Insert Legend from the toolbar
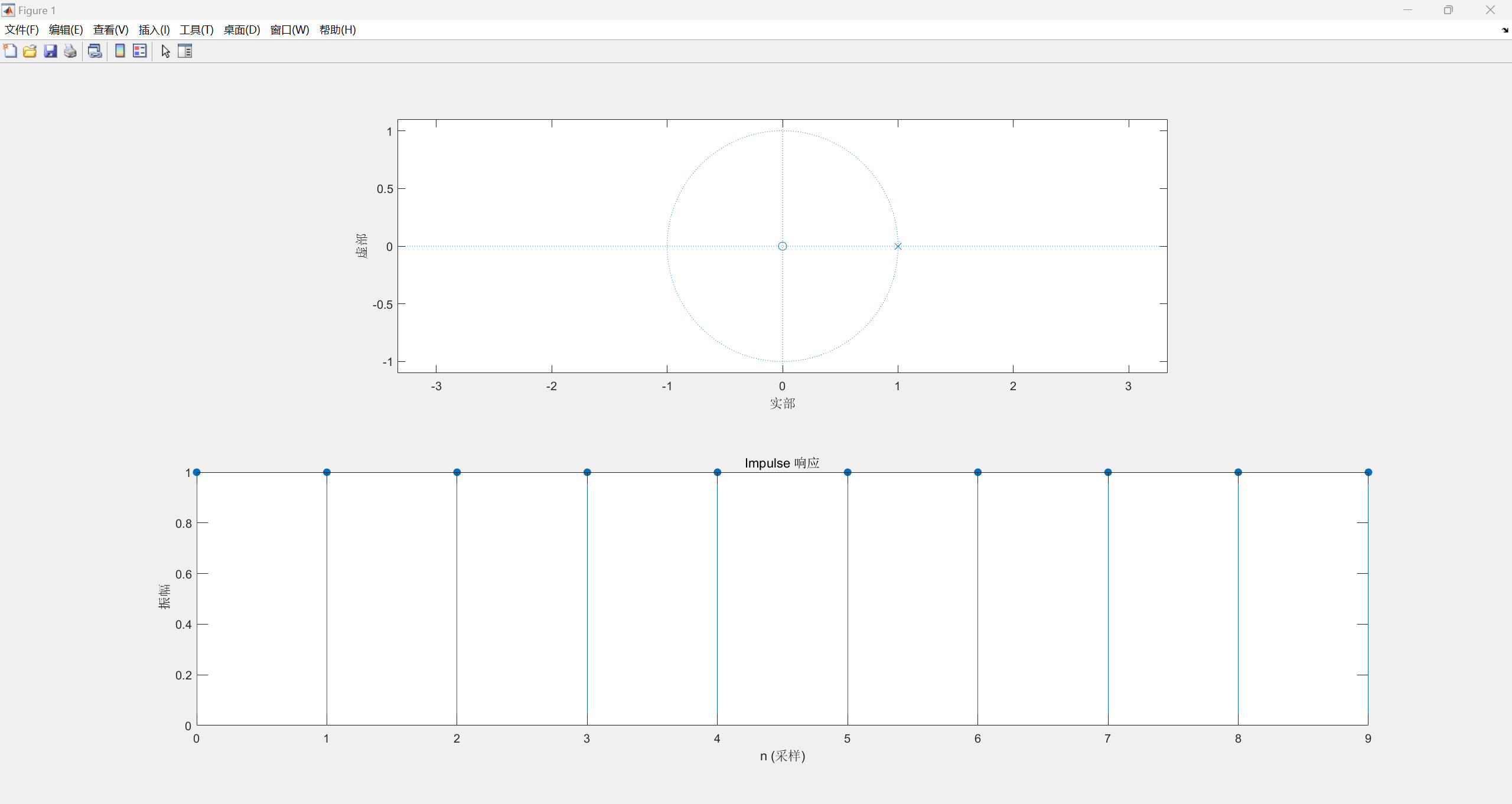 coord(140,51)
